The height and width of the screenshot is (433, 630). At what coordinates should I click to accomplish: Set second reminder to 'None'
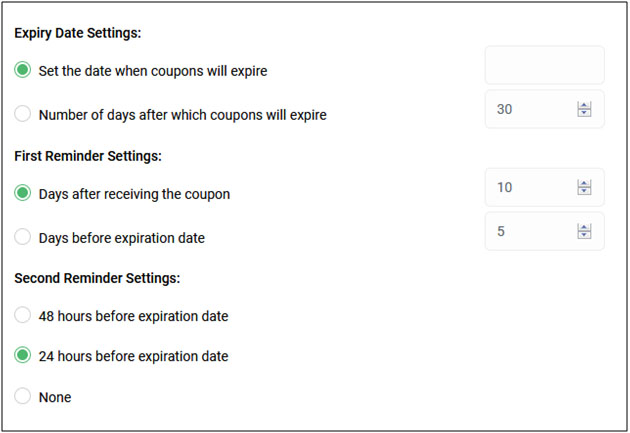tap(22, 396)
